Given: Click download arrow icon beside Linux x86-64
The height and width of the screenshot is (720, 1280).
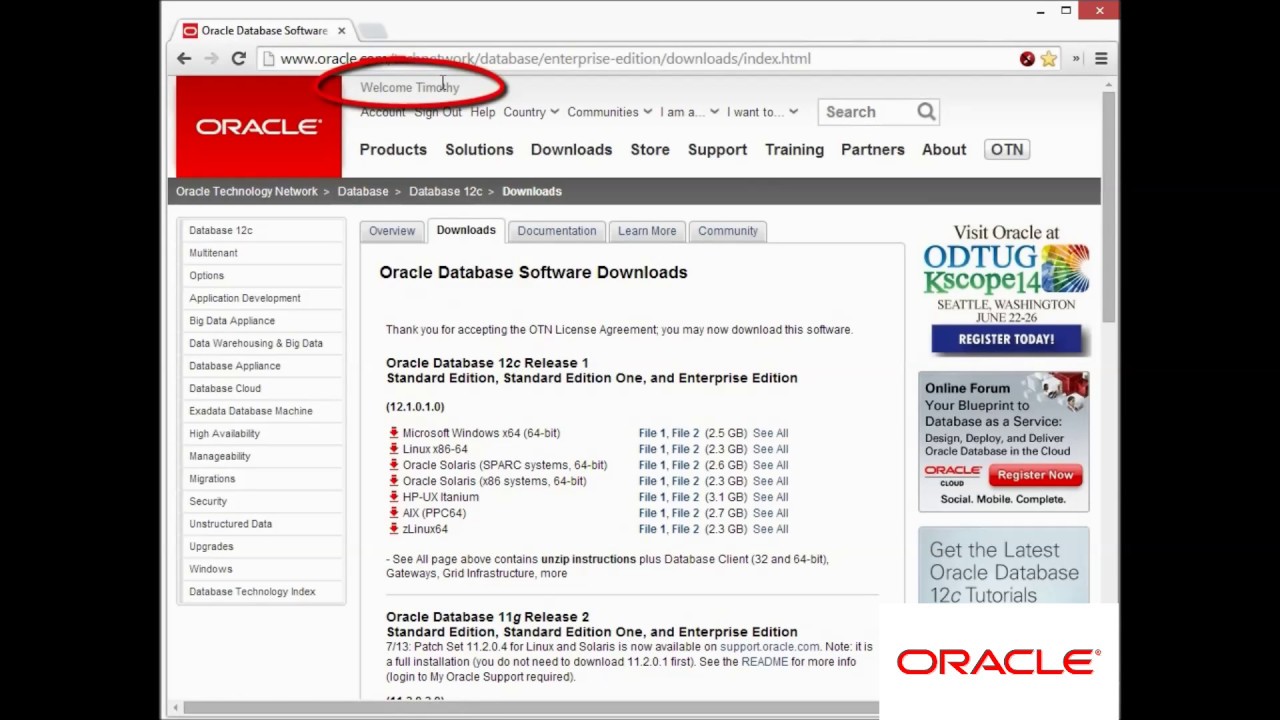Looking at the screenshot, I should coord(393,449).
